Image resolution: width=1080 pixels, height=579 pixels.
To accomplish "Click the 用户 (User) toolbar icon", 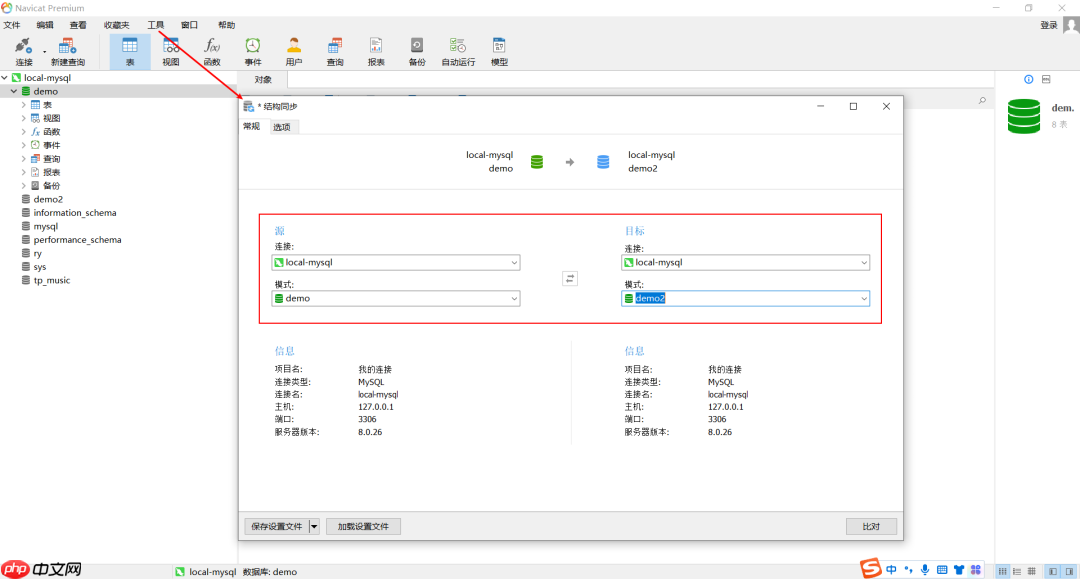I will coord(294,52).
